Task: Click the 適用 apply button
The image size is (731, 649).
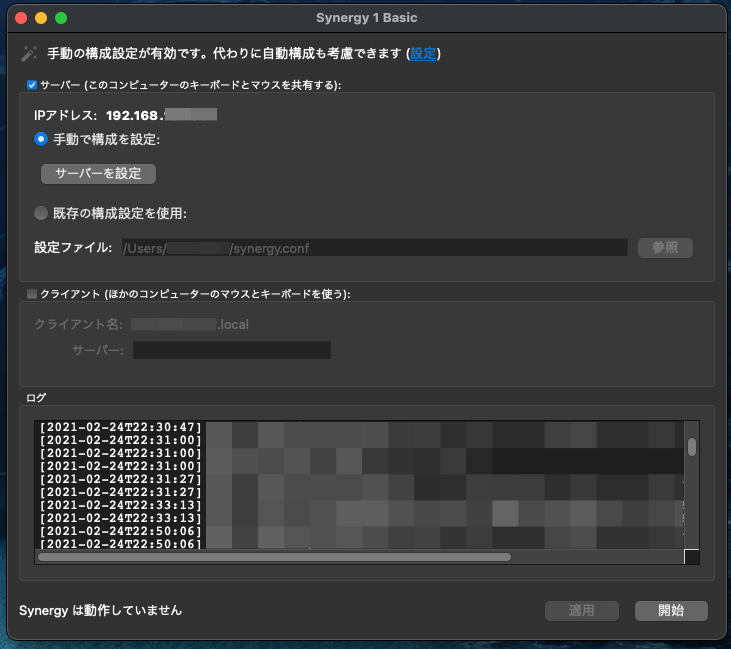Action: (x=582, y=610)
